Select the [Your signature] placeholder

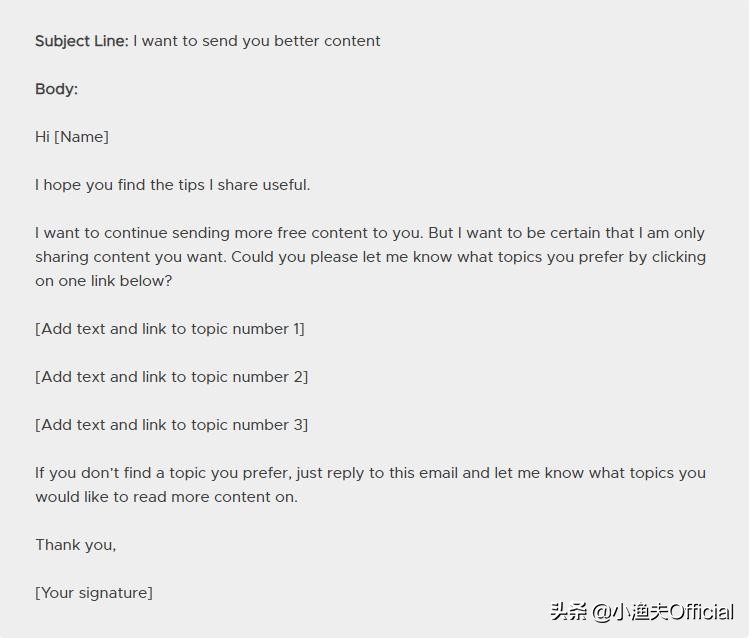point(94,593)
